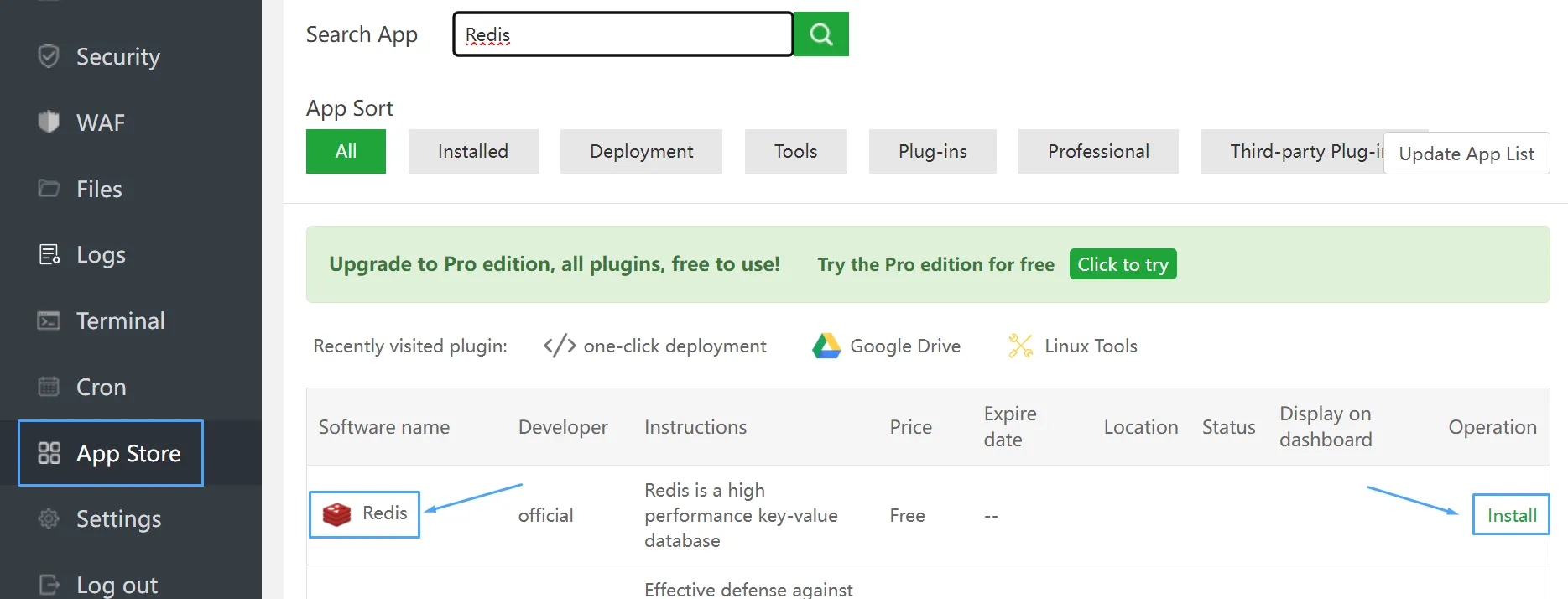
Task: Click the one-click deployment code icon
Action: pyautogui.click(x=560, y=346)
